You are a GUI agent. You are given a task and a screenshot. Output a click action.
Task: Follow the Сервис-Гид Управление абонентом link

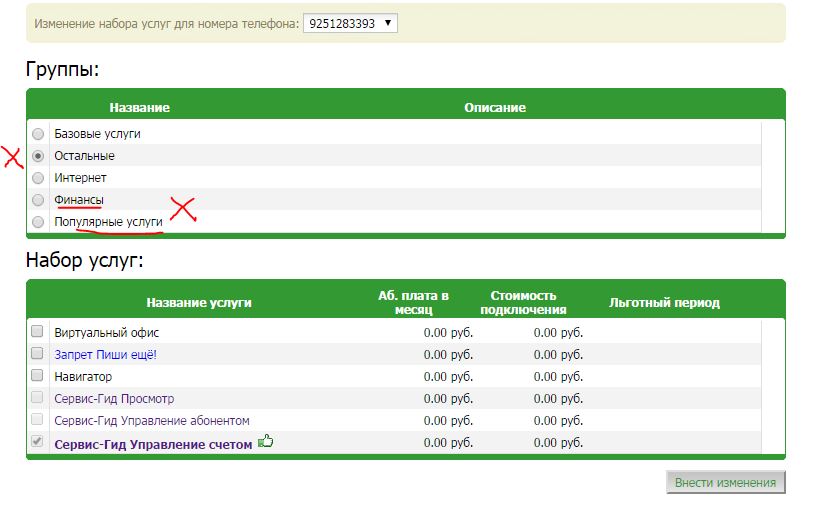(151, 421)
